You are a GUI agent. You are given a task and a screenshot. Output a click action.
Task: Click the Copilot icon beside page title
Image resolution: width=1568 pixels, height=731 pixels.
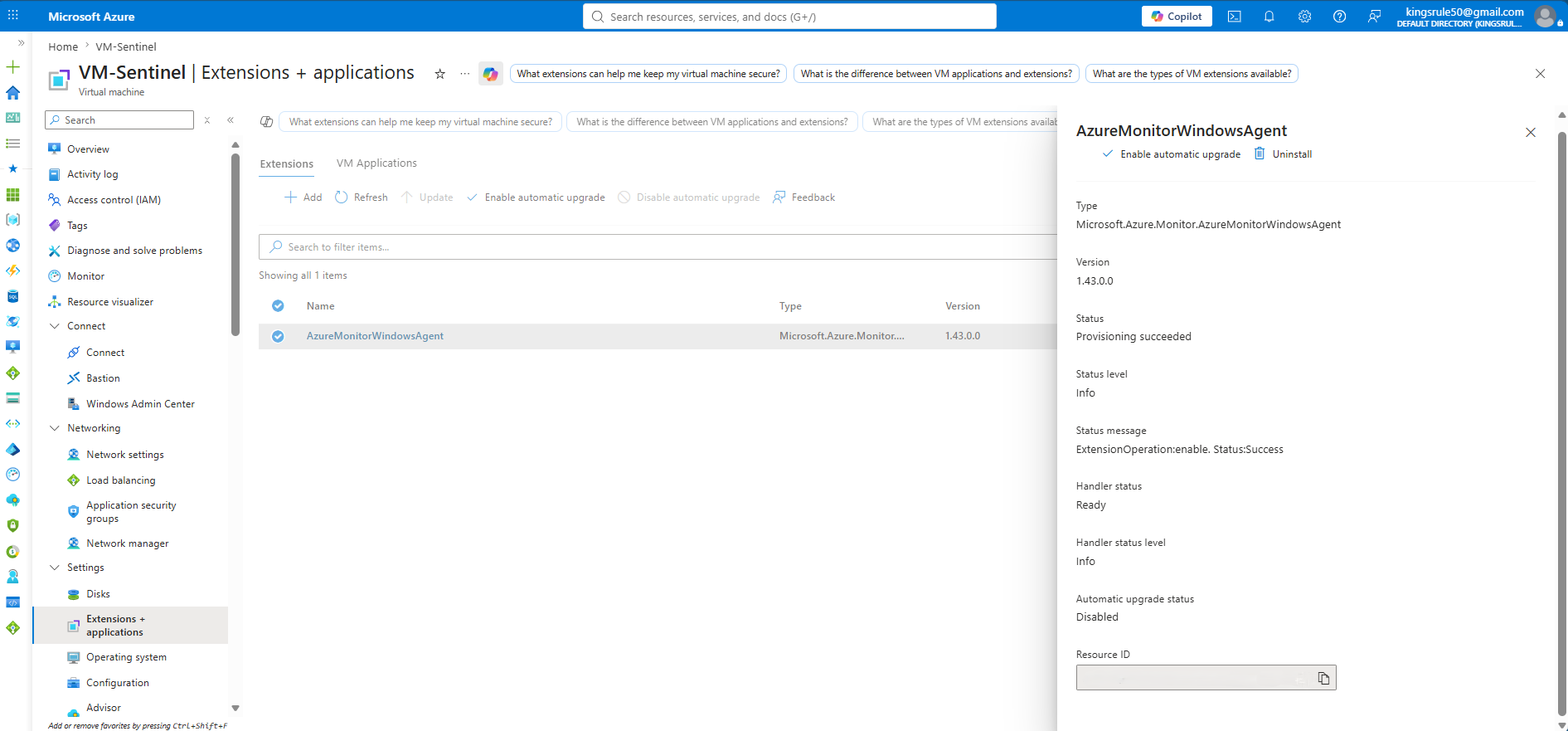pos(491,74)
